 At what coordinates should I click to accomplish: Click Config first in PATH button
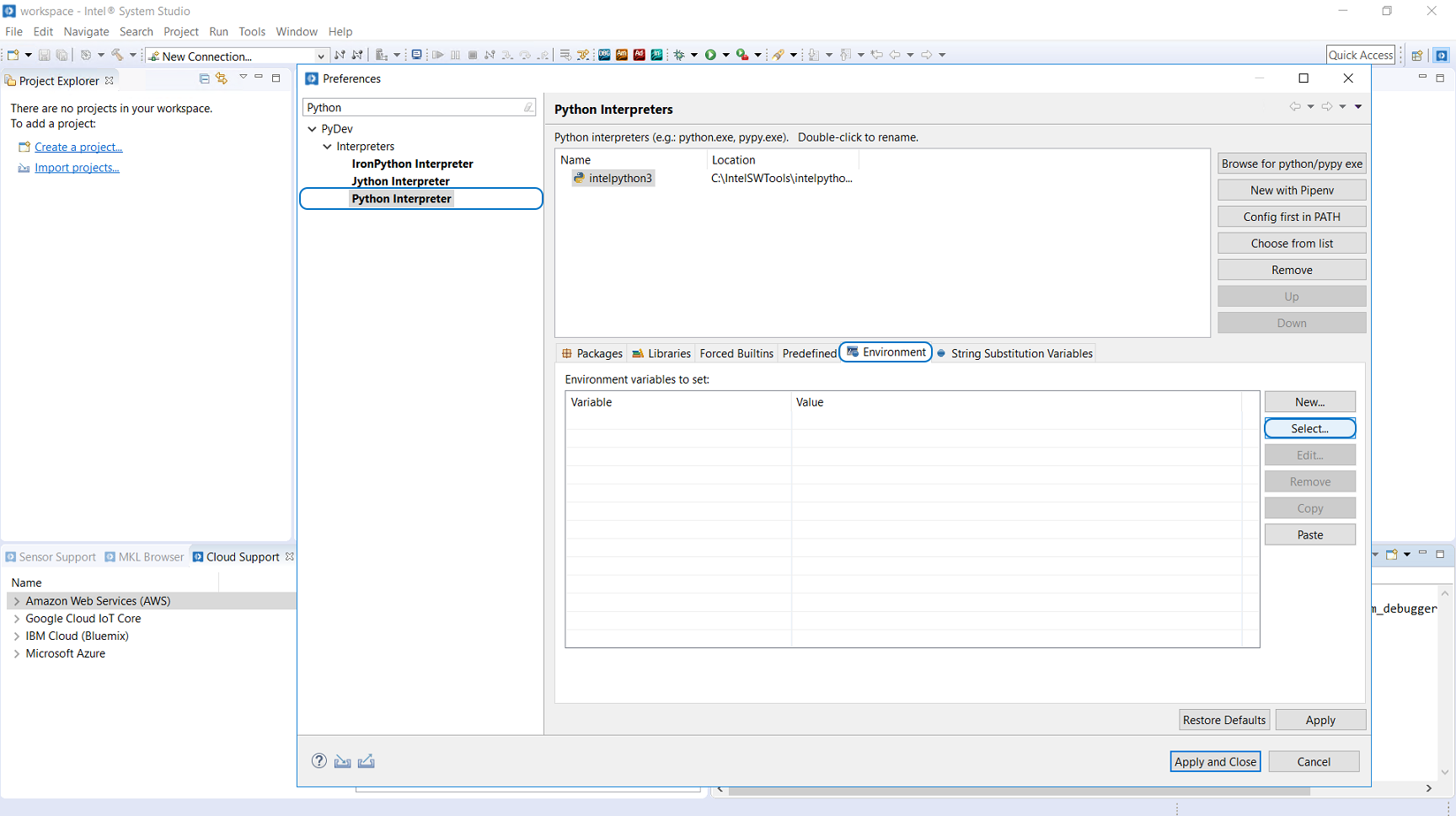1292,217
